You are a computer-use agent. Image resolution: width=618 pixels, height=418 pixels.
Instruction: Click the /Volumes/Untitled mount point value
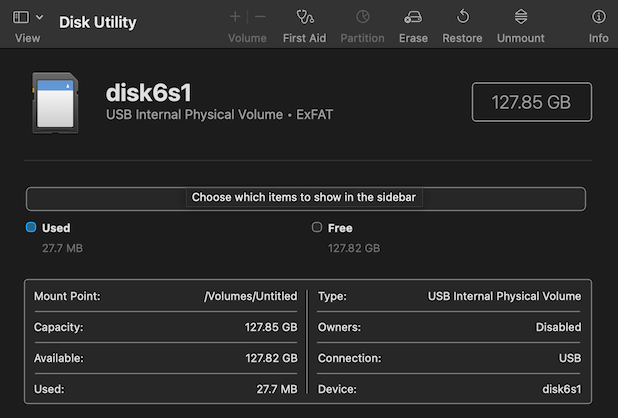(250, 296)
